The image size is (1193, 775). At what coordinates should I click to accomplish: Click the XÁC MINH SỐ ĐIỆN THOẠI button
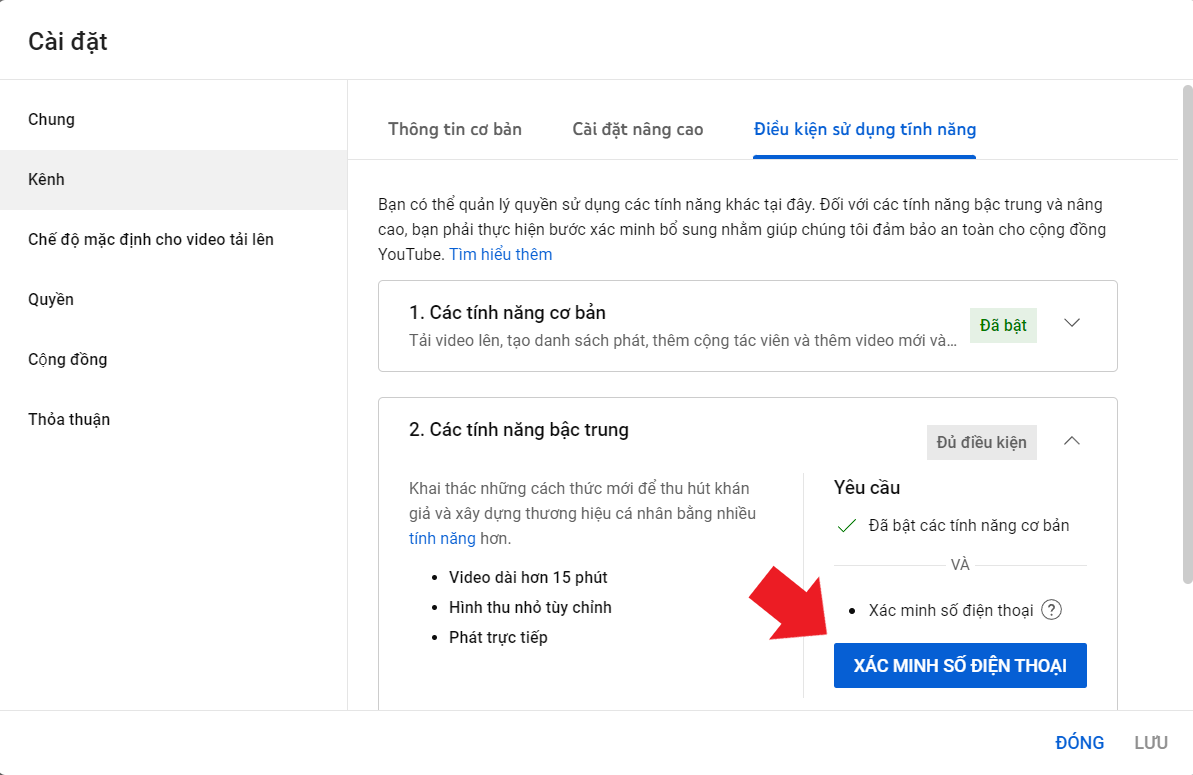click(960, 666)
